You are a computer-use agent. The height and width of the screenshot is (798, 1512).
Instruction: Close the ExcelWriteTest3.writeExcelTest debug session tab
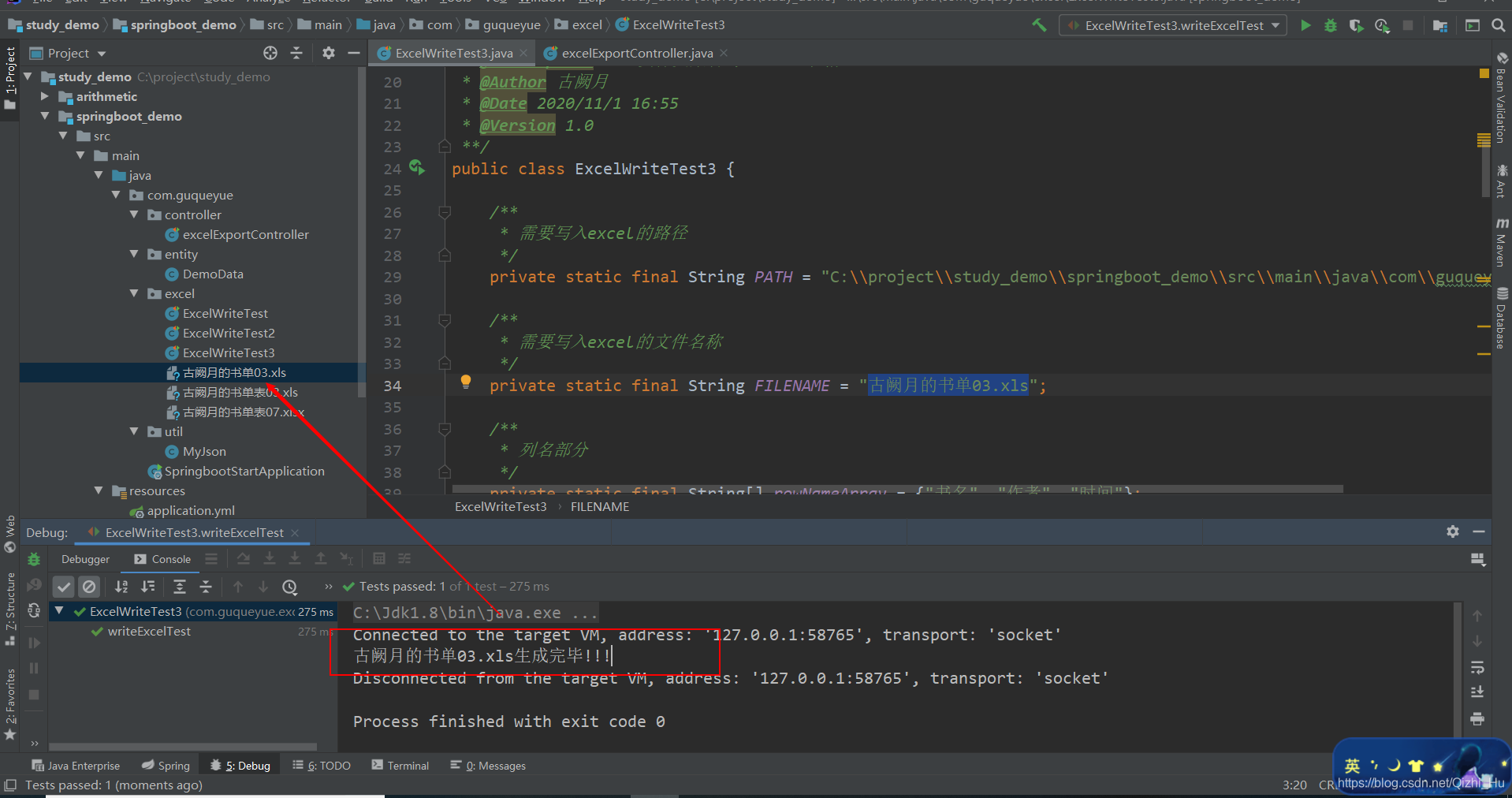click(296, 533)
